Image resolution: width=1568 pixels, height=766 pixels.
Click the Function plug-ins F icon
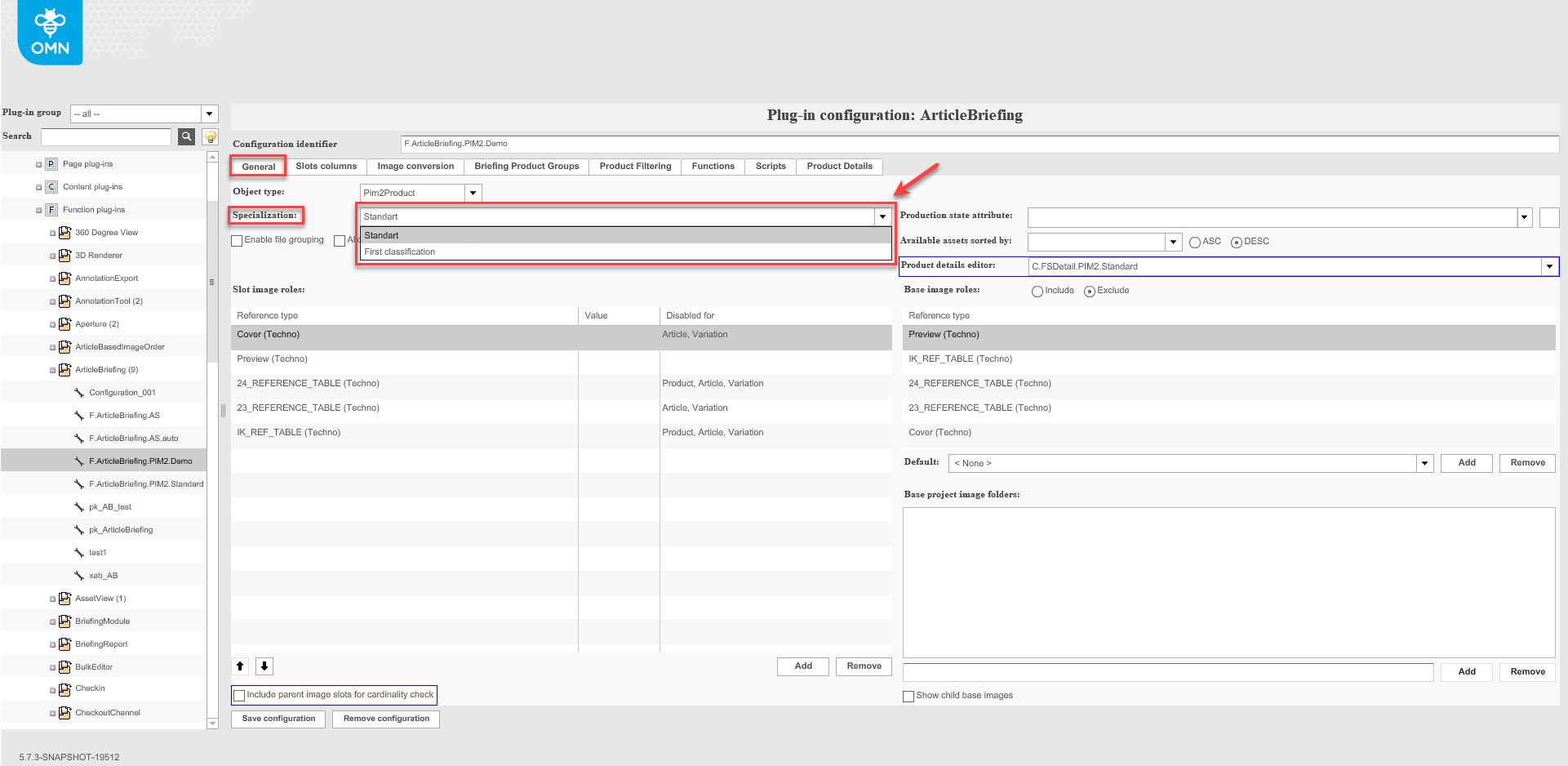click(x=51, y=210)
